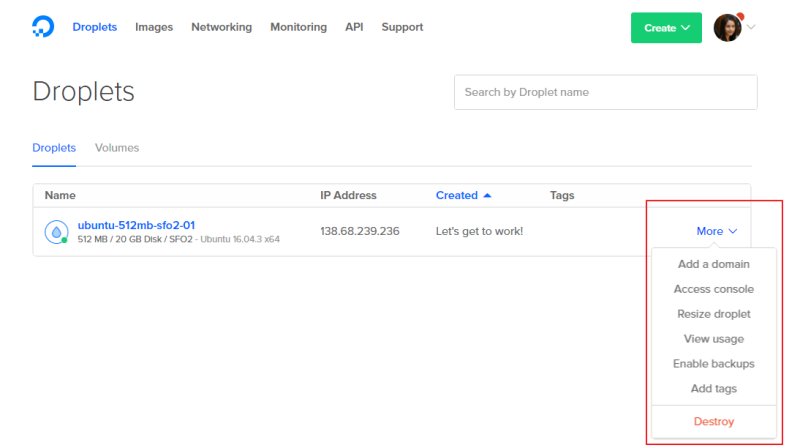Click the Name column header
800x448 pixels.
click(x=60, y=195)
